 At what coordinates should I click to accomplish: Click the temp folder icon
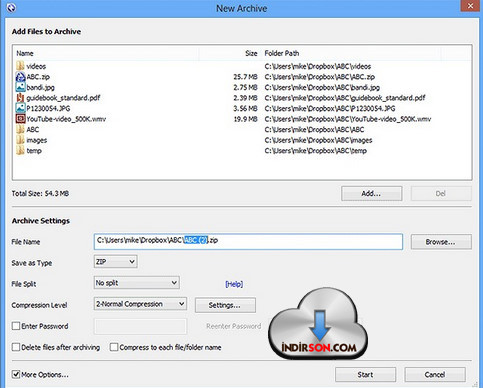(20, 150)
